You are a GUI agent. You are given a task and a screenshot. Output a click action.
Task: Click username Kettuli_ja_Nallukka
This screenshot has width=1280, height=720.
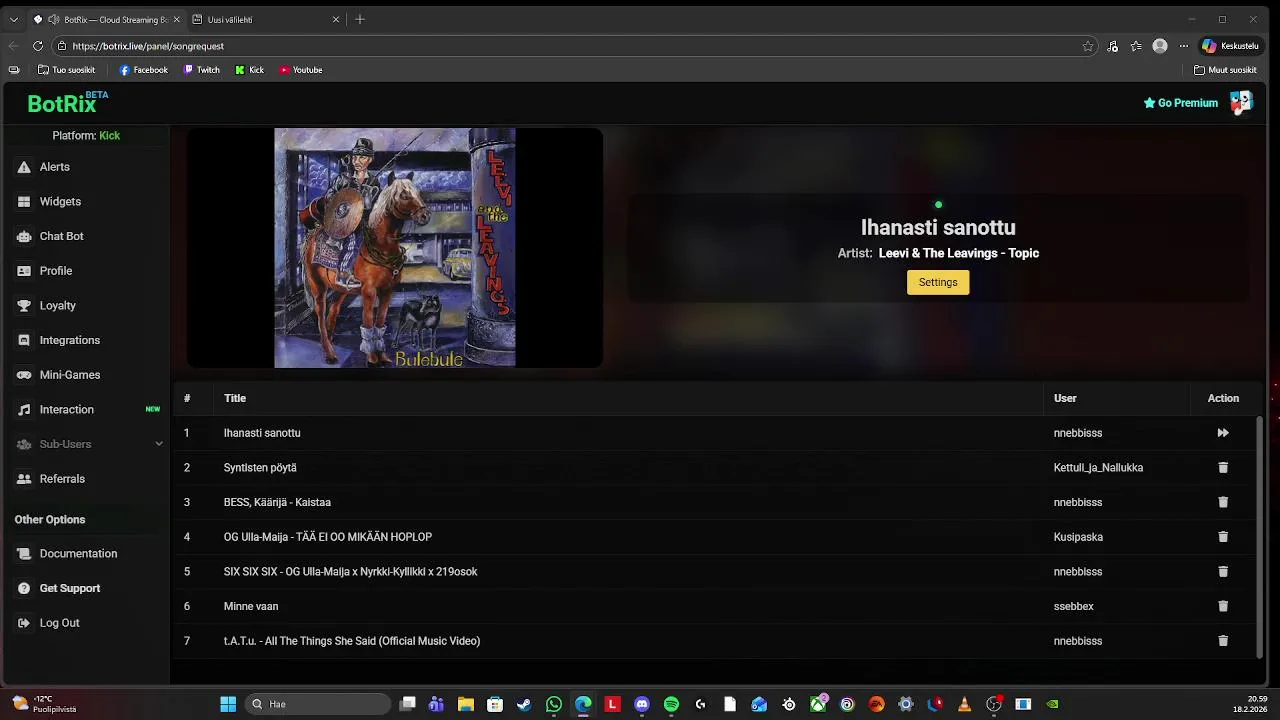(1098, 468)
